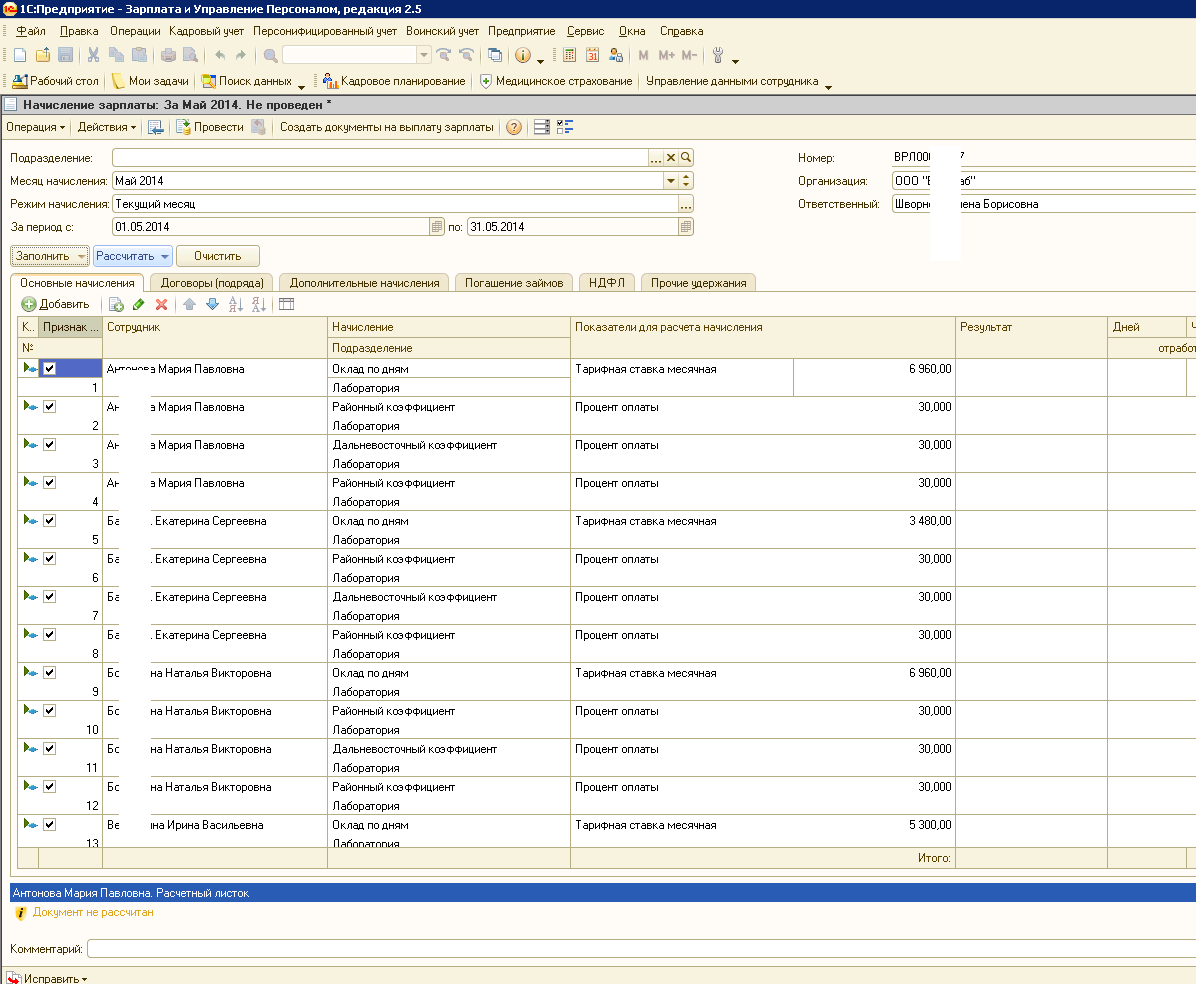1196x984 pixels.
Task: Click the table columns settings icon
Action: 286,304
